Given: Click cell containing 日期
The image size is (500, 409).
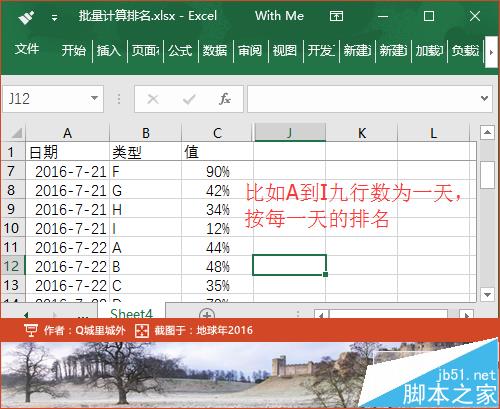Looking at the screenshot, I should pos(68,152).
